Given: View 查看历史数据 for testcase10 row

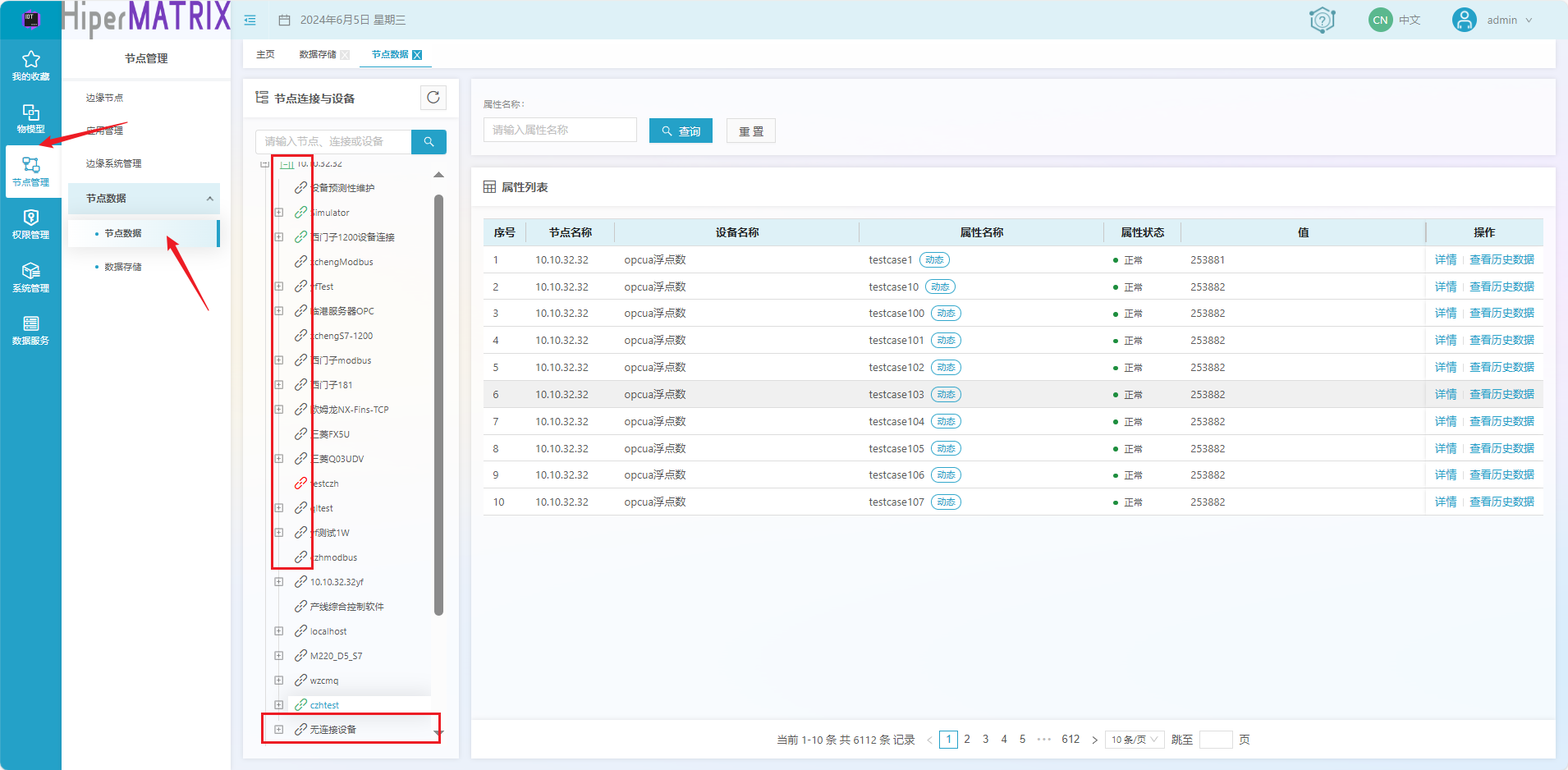Looking at the screenshot, I should click(1502, 287).
